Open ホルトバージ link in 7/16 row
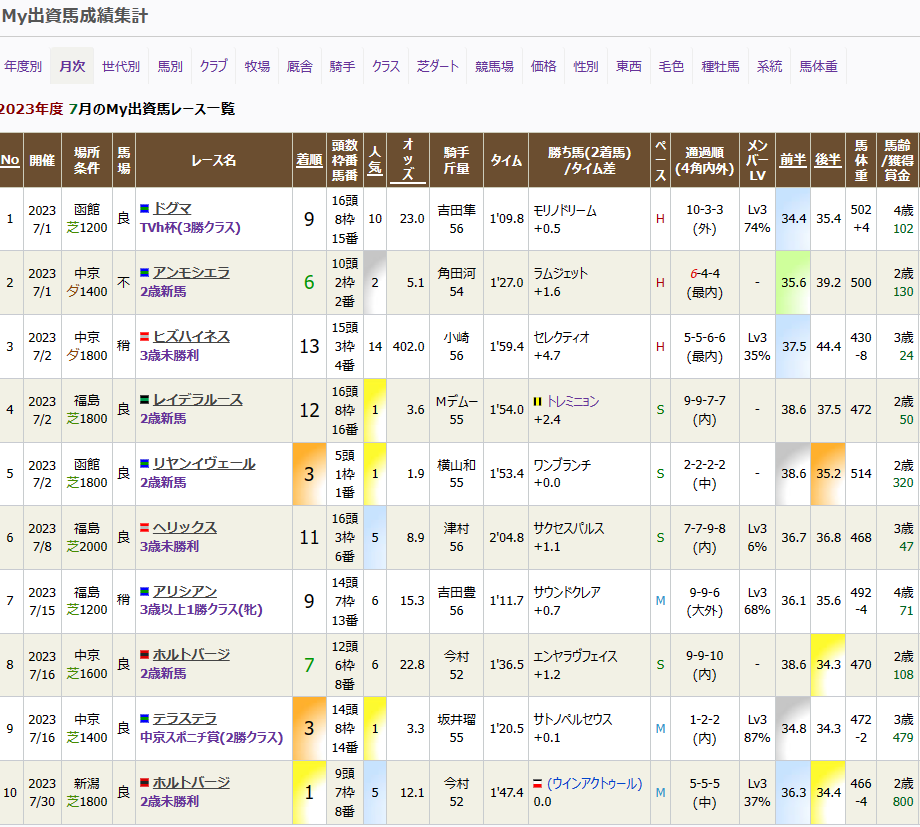Image resolution: width=920 pixels, height=827 pixels. [191, 654]
